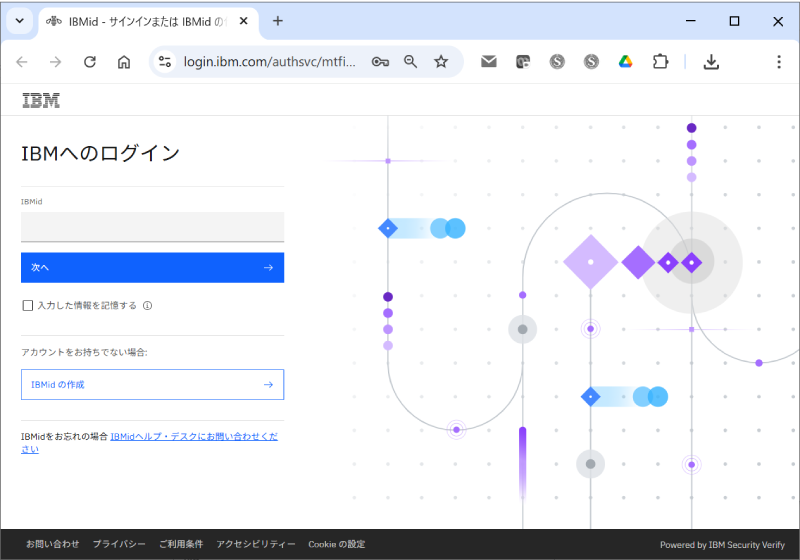Open お問い合わせ footer link
Image resolution: width=800 pixels, height=560 pixels.
[x=53, y=544]
